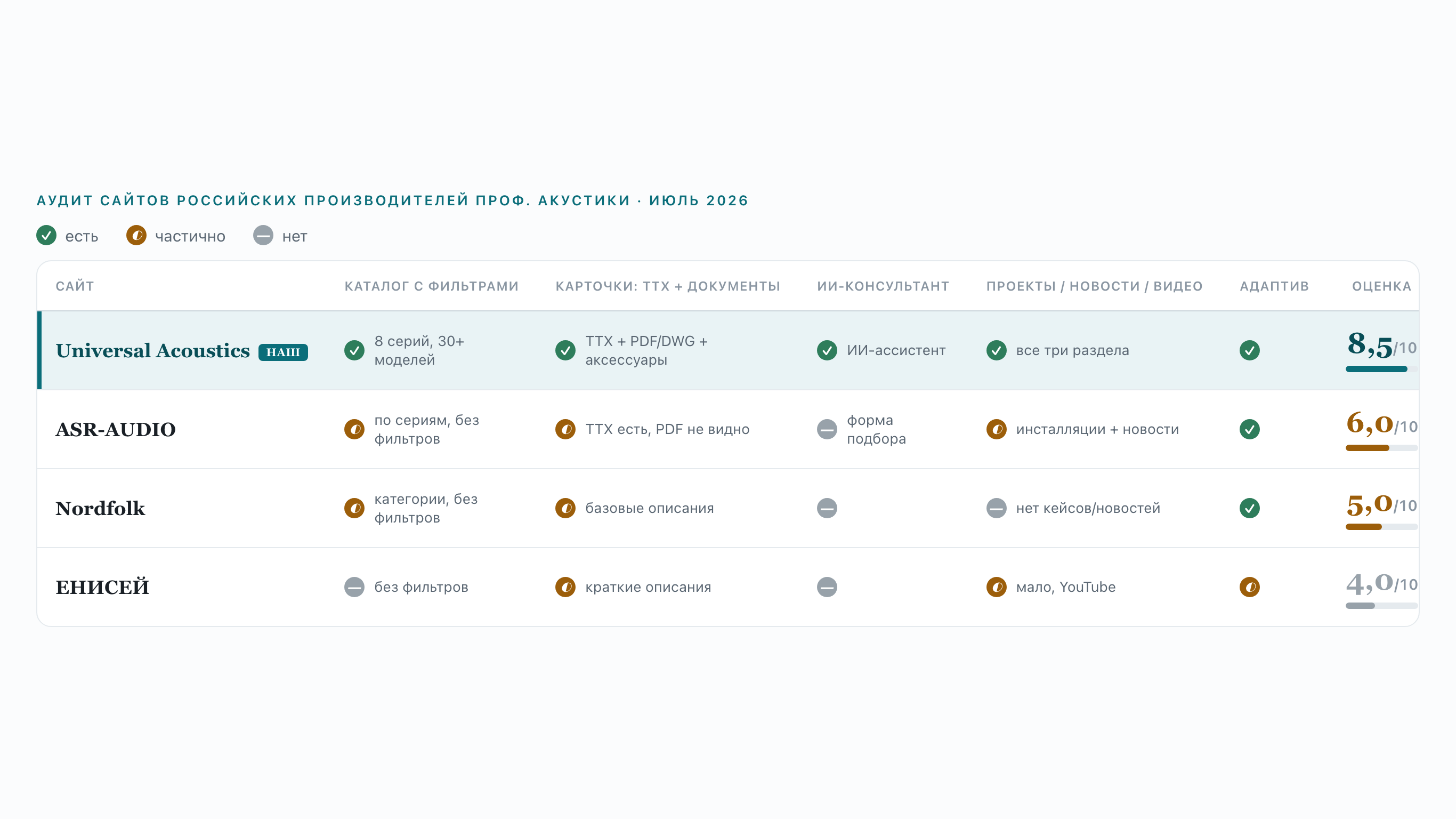Click the green check beside 'все три раздела'

997,350
